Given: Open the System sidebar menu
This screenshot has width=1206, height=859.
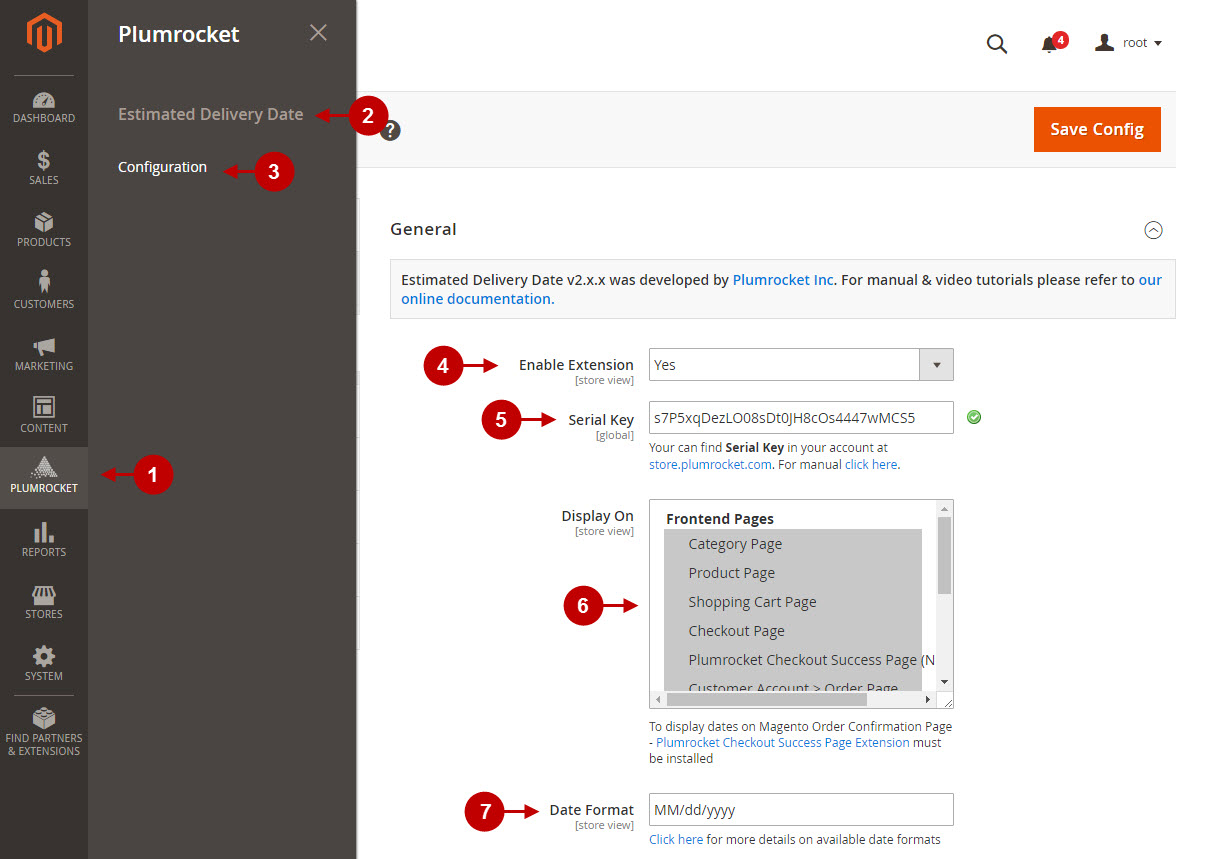Looking at the screenshot, I should pyautogui.click(x=44, y=664).
